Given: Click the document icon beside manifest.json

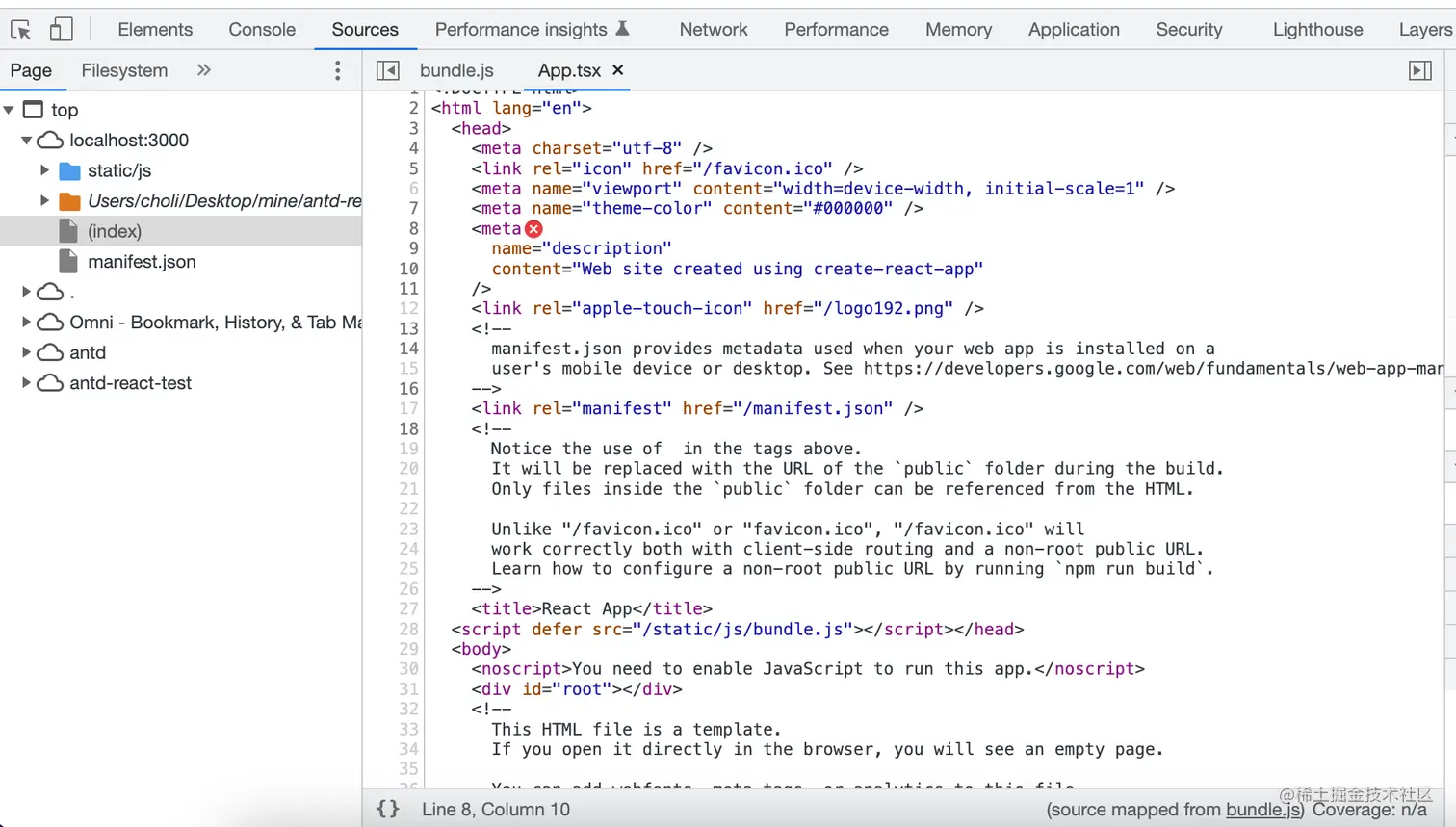Looking at the screenshot, I should 68,262.
